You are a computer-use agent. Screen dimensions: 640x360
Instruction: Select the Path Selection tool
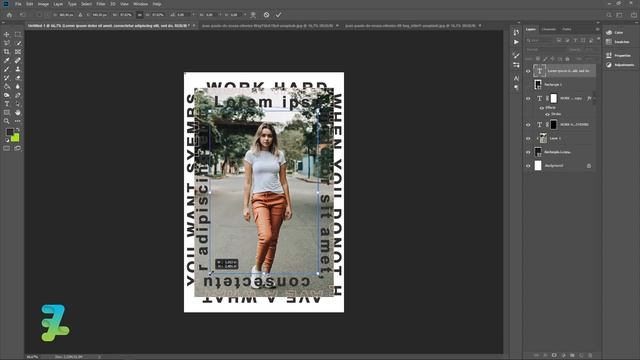(18, 104)
